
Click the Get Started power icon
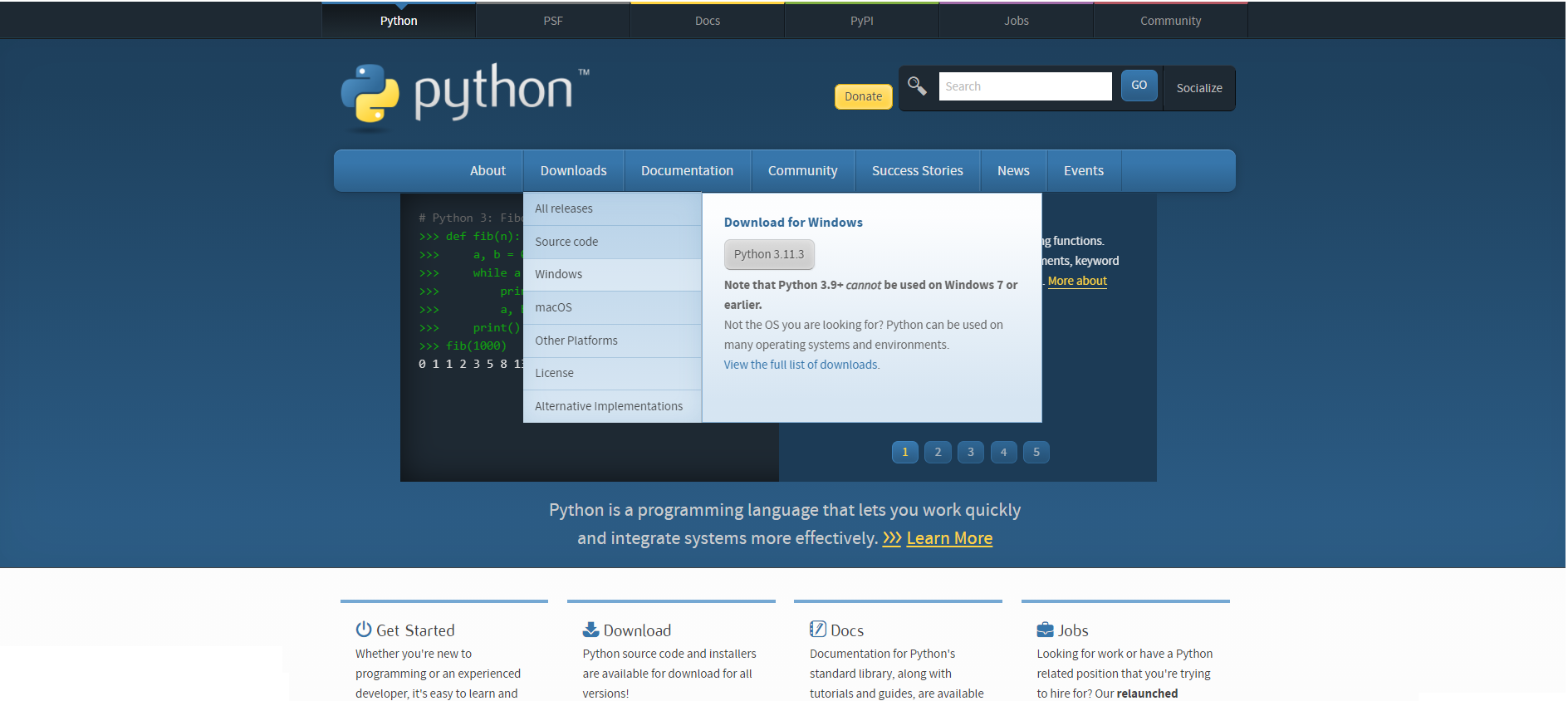click(x=364, y=629)
